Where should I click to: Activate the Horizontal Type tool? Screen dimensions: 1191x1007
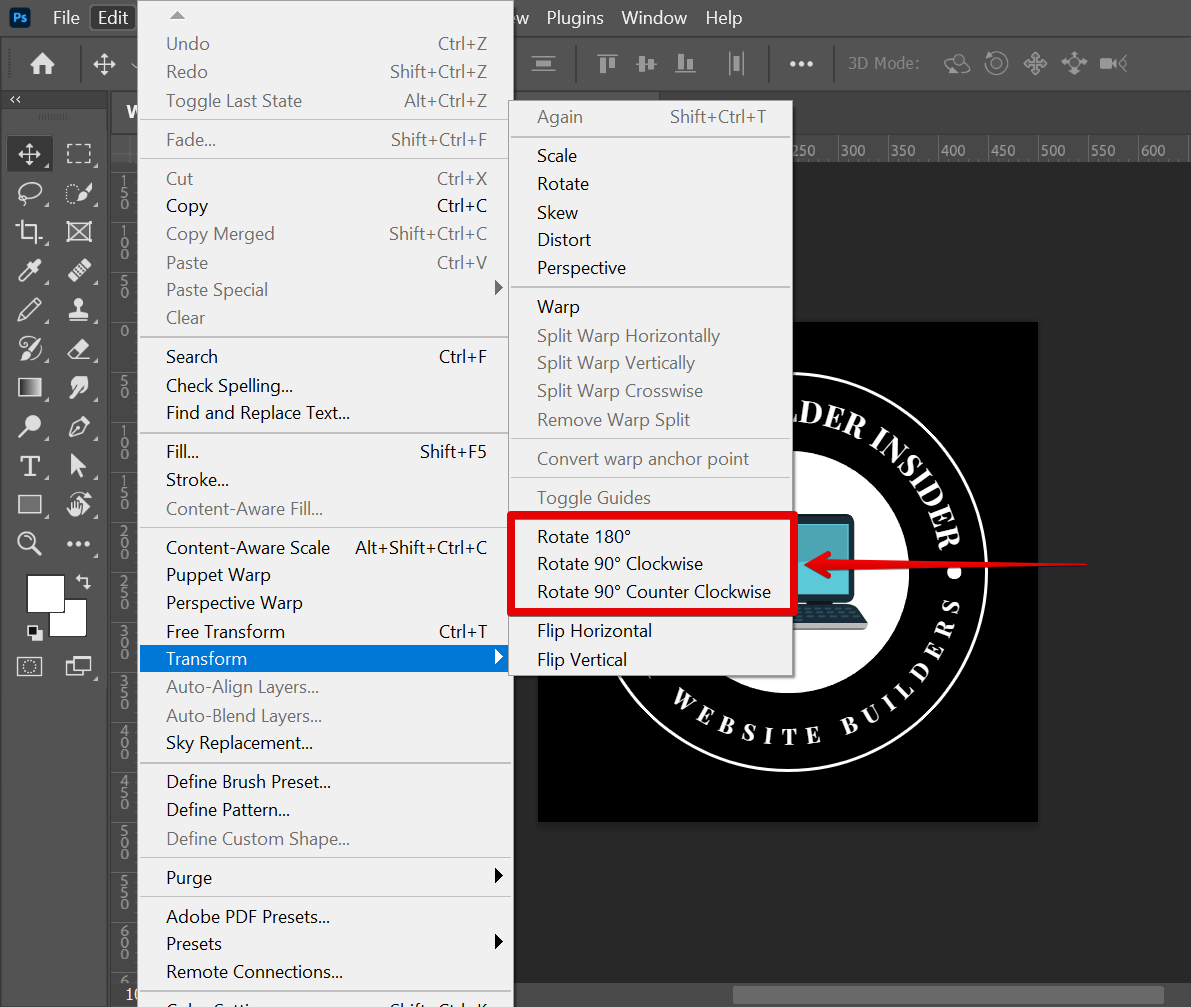(30, 466)
